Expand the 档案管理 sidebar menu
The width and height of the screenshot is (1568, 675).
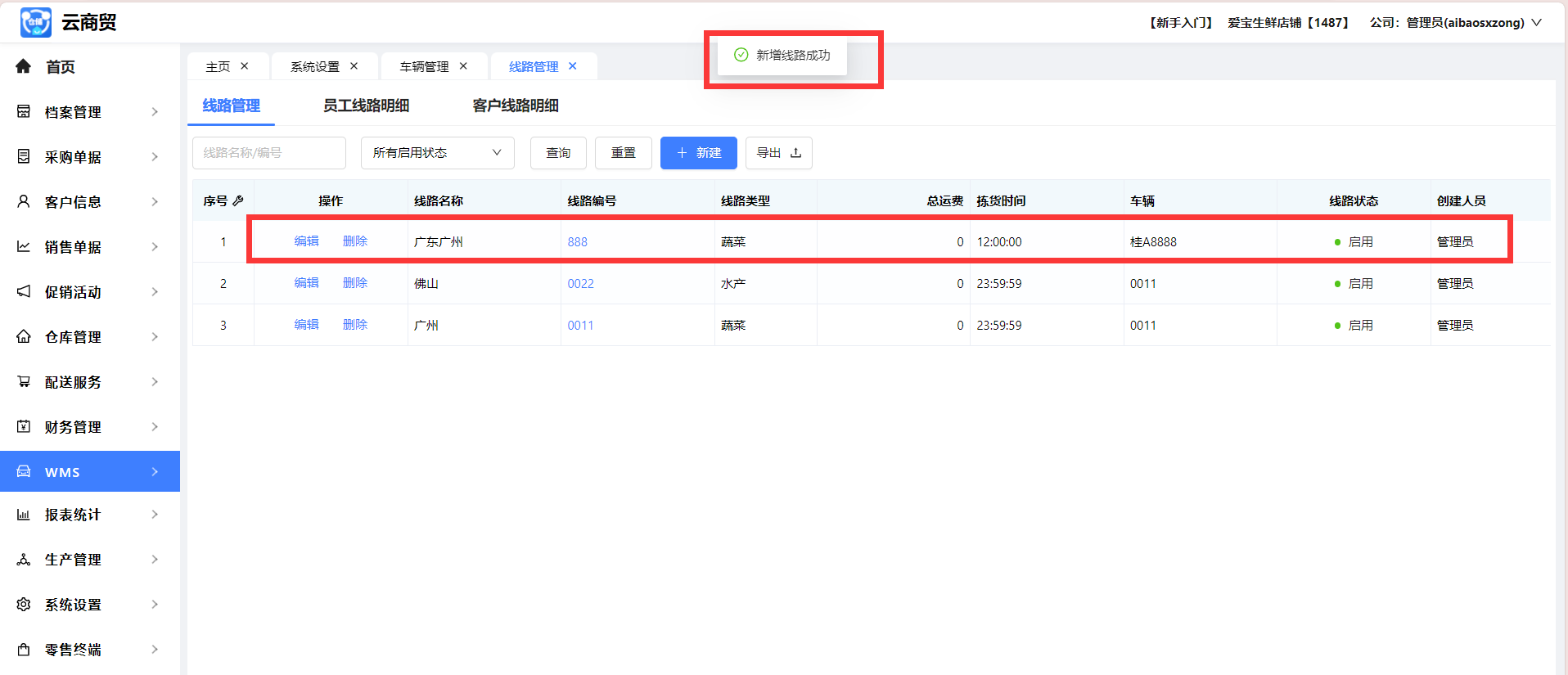90,111
